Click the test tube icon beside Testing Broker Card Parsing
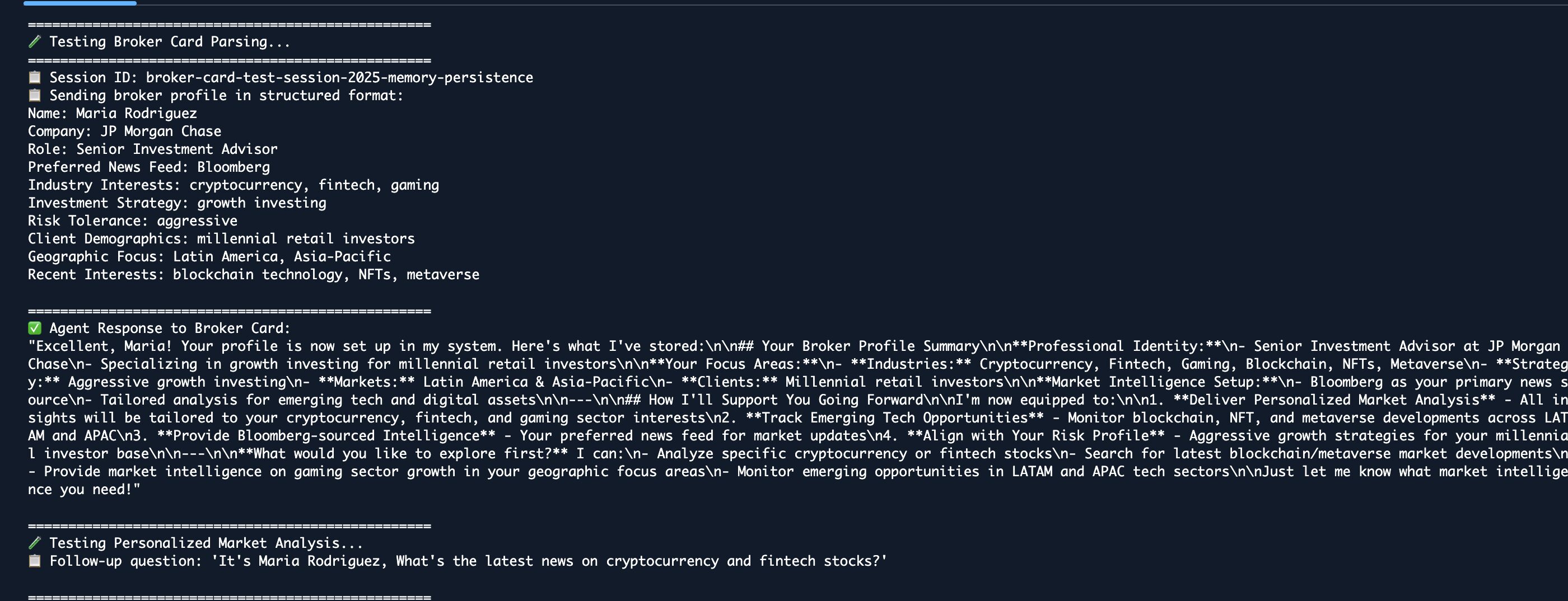This screenshot has height=601, width=1568. pos(35,41)
